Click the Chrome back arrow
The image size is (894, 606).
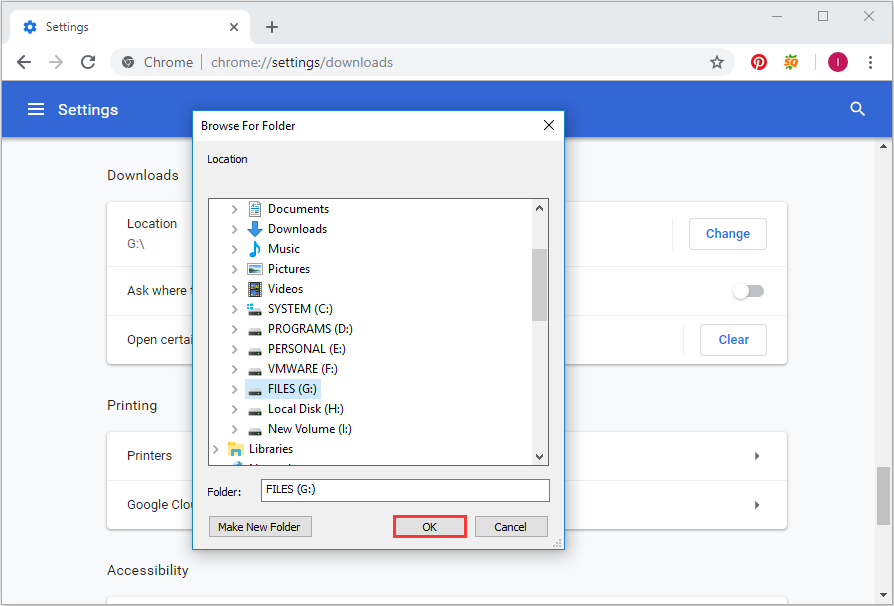coord(24,62)
